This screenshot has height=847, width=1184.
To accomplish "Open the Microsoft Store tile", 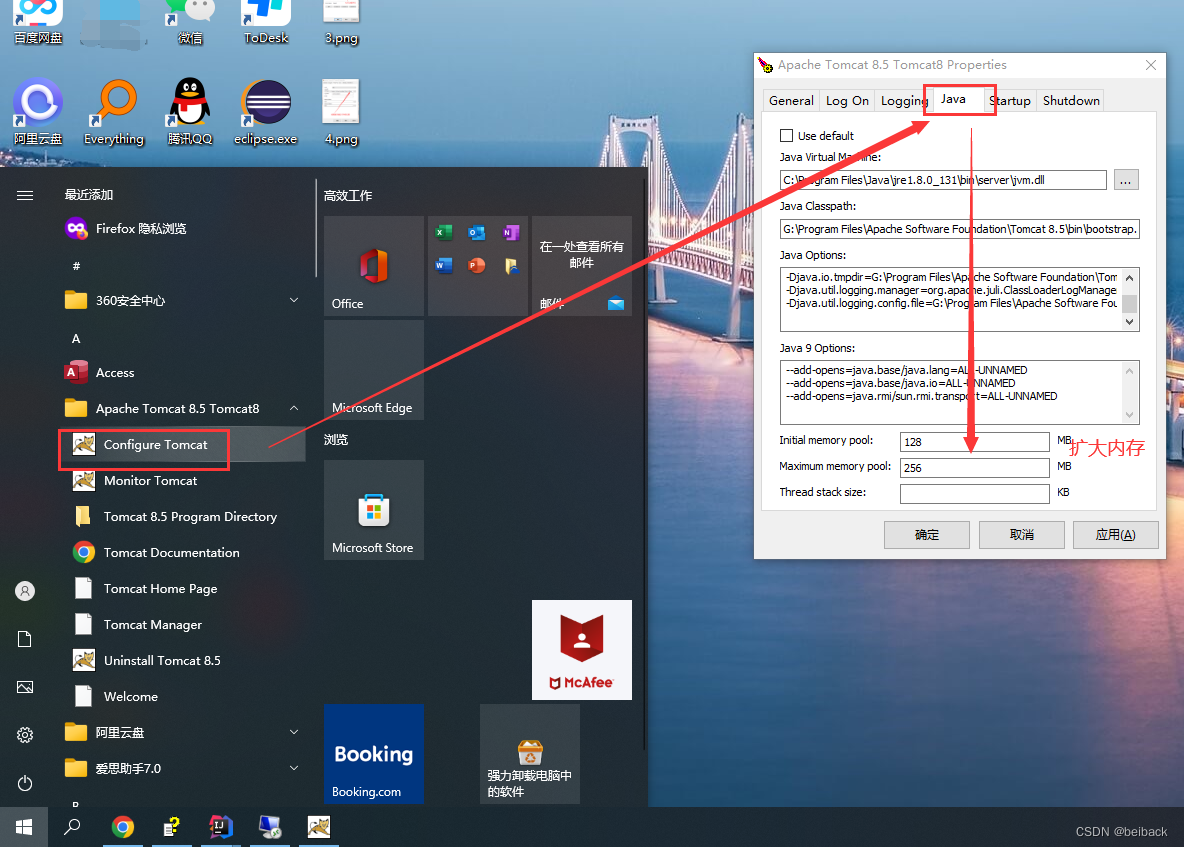I will pyautogui.click(x=374, y=510).
